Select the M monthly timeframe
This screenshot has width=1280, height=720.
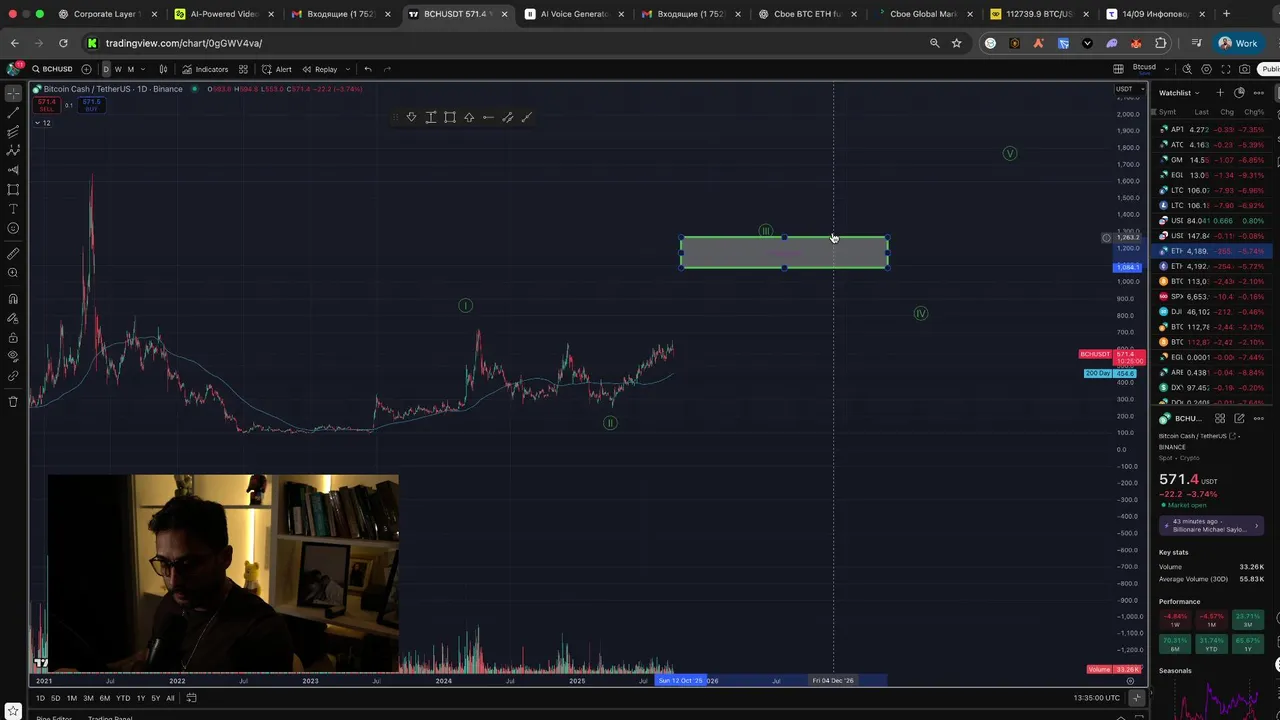pyautogui.click(x=130, y=69)
